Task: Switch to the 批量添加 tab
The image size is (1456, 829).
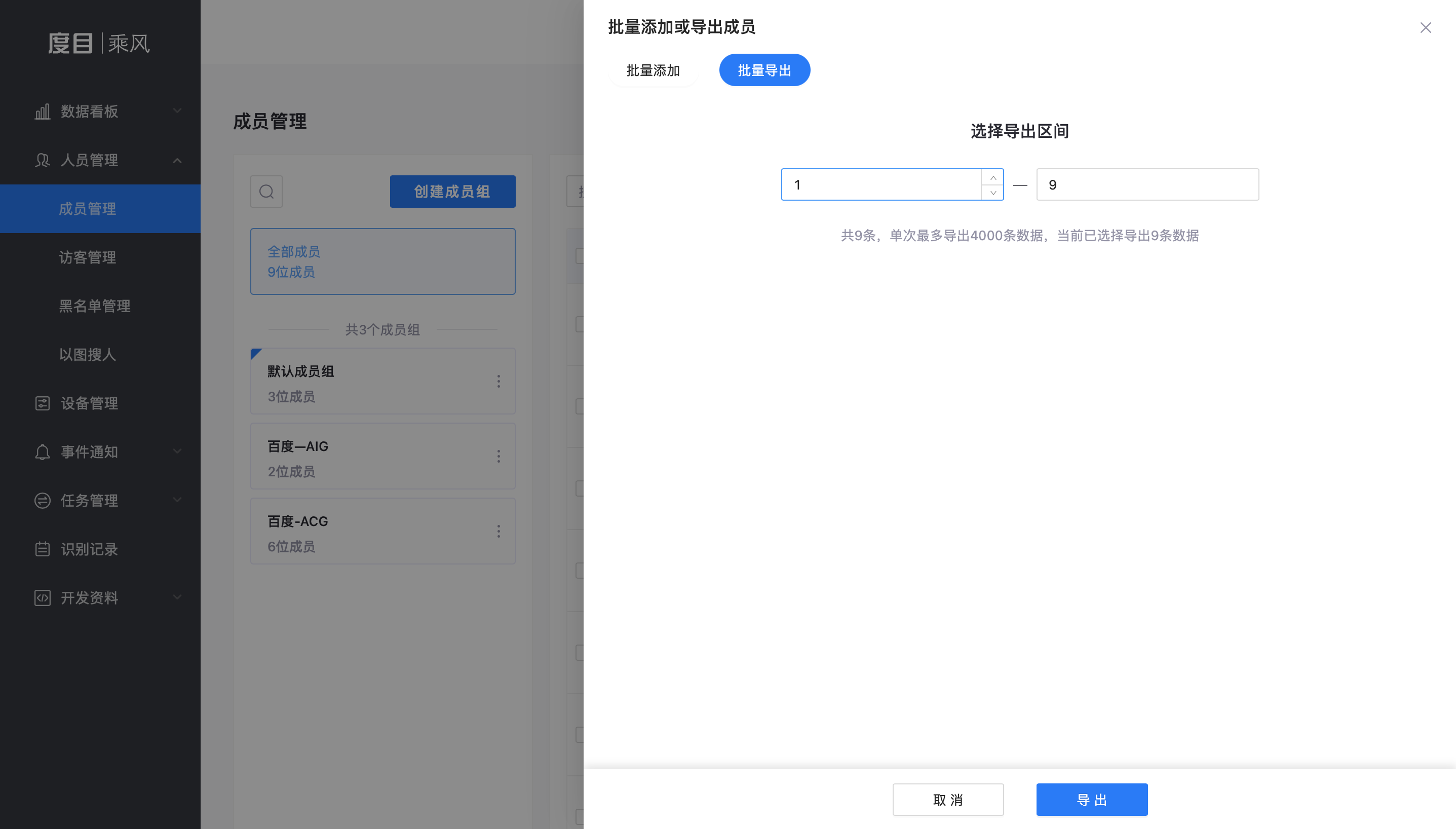Action: click(654, 70)
